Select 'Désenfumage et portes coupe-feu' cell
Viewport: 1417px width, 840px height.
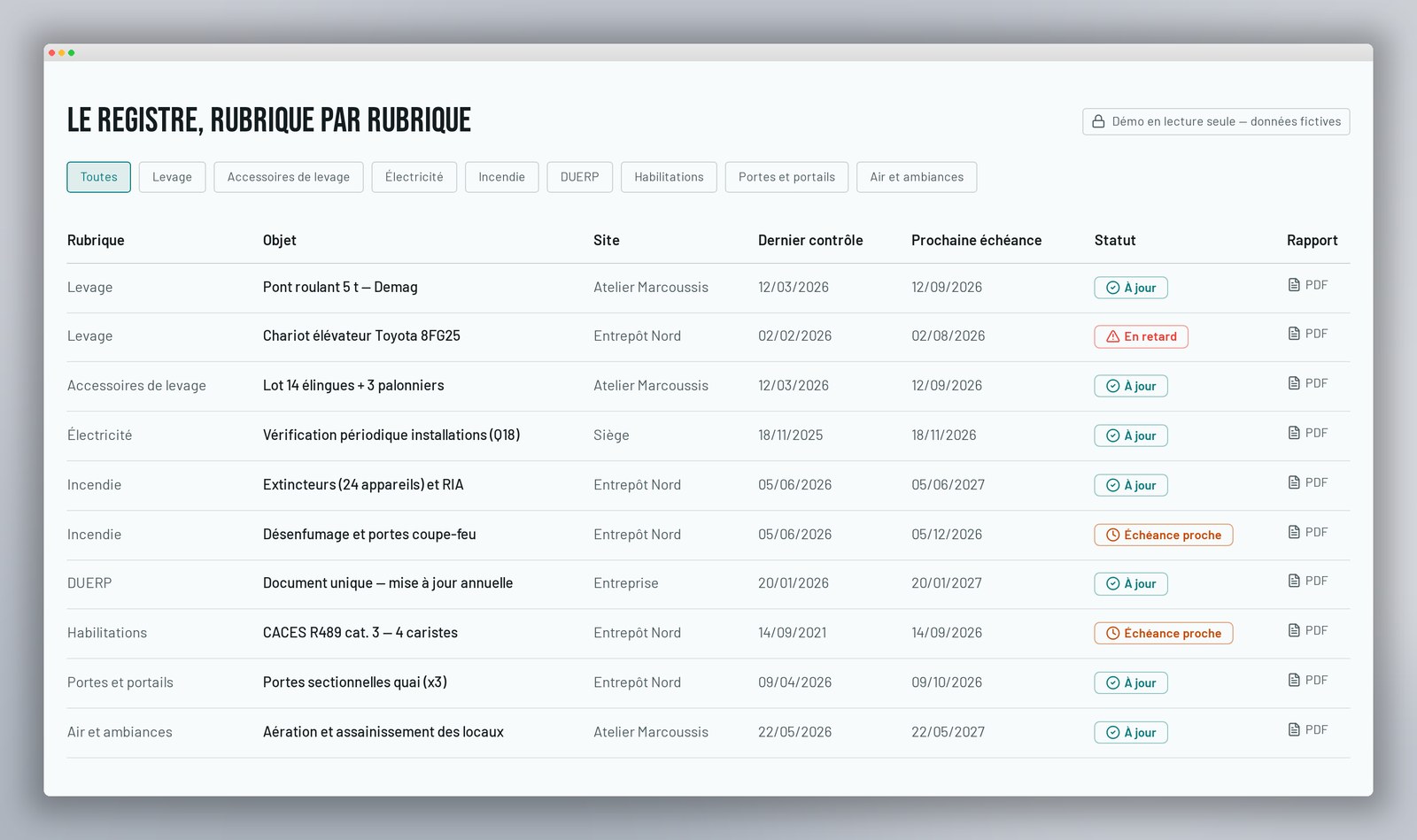pyautogui.click(x=369, y=534)
